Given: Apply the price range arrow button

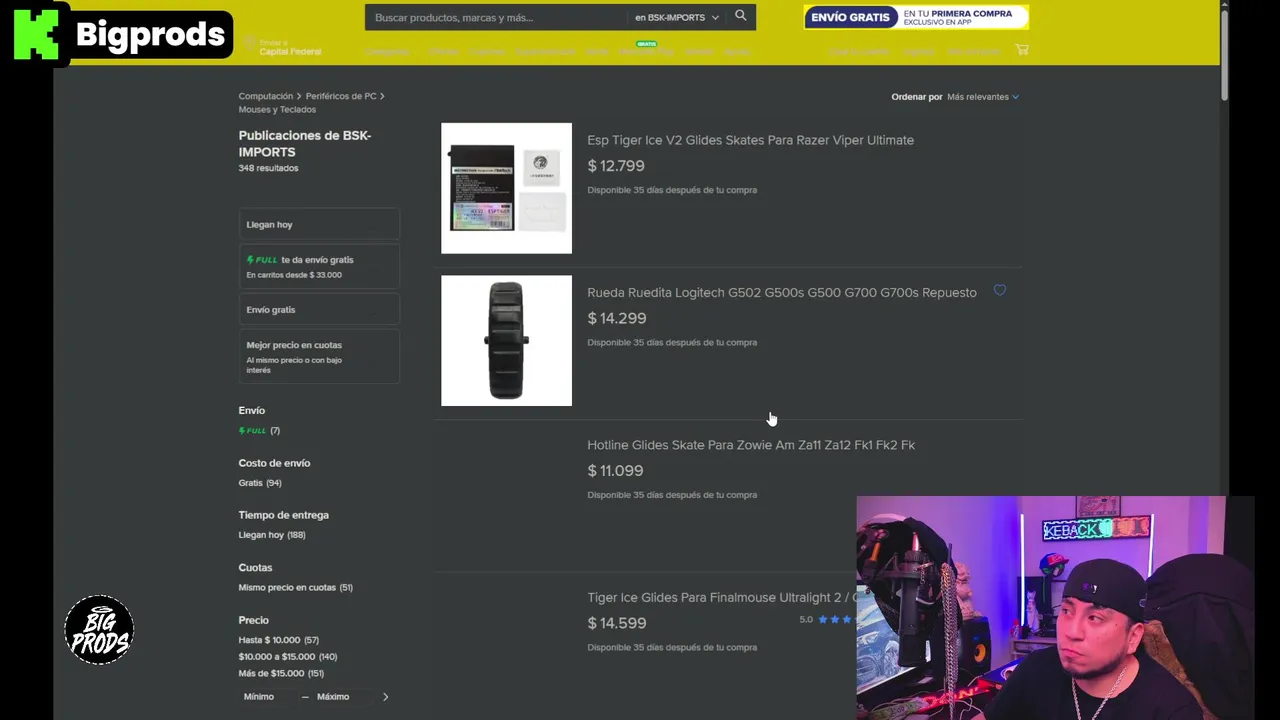Looking at the screenshot, I should (x=385, y=697).
